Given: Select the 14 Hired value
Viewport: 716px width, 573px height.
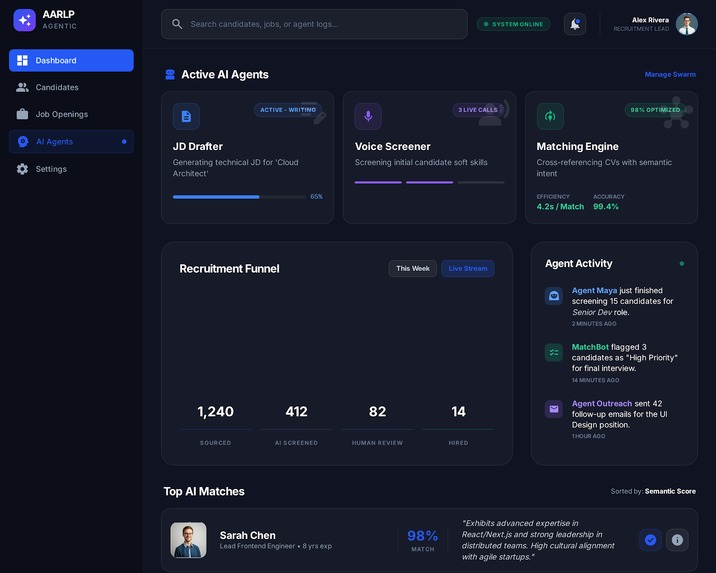Looking at the screenshot, I should (458, 412).
